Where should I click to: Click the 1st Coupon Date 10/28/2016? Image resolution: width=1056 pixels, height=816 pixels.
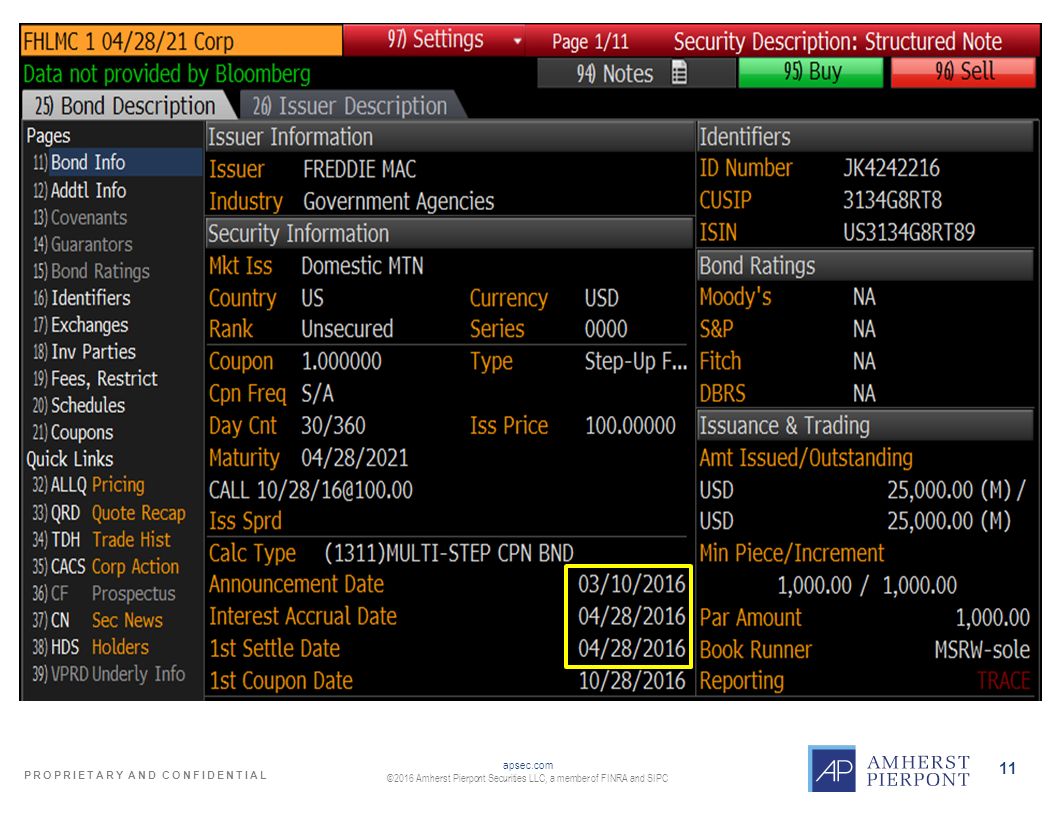[x=632, y=681]
